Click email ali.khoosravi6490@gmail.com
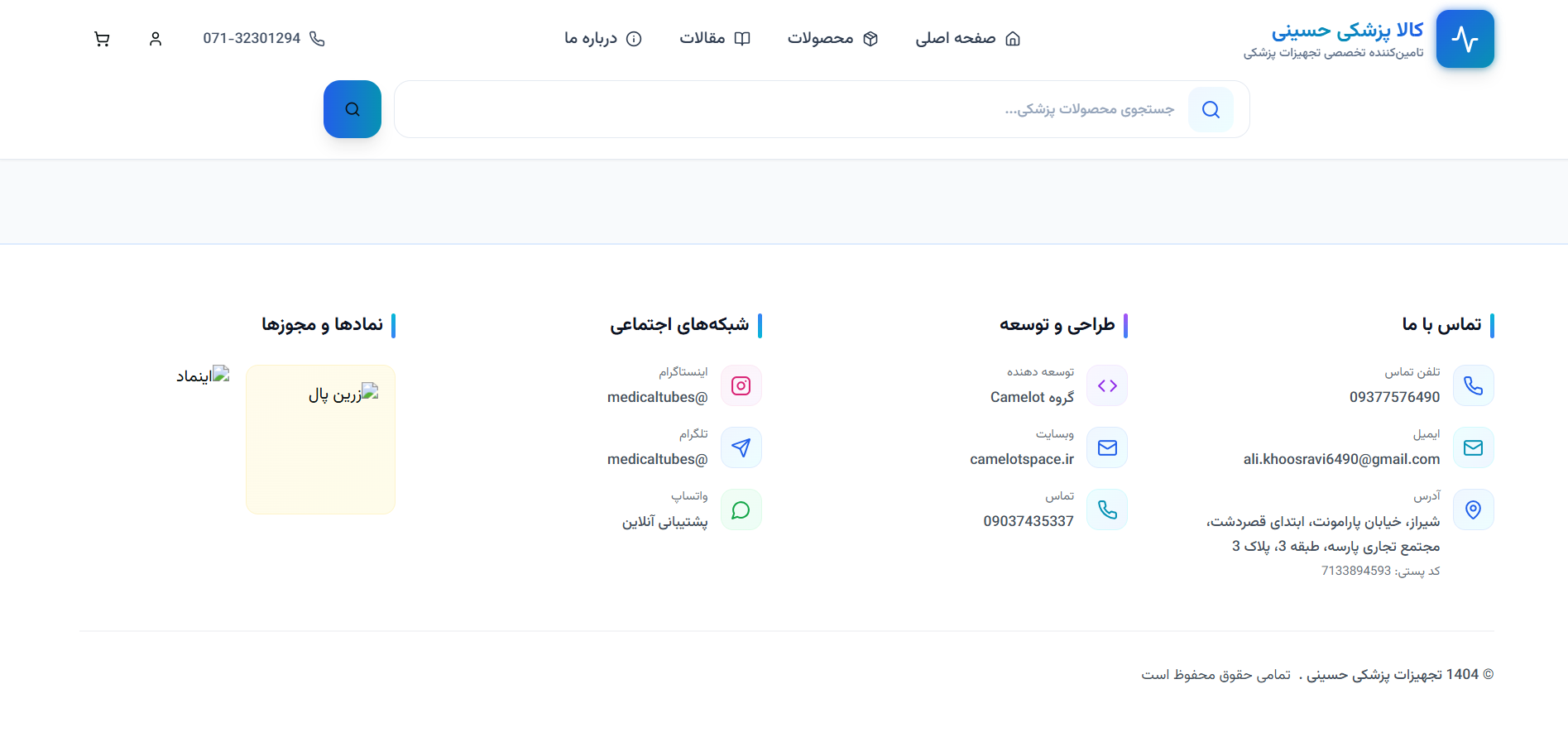The width and height of the screenshot is (1568, 751). point(1341,459)
